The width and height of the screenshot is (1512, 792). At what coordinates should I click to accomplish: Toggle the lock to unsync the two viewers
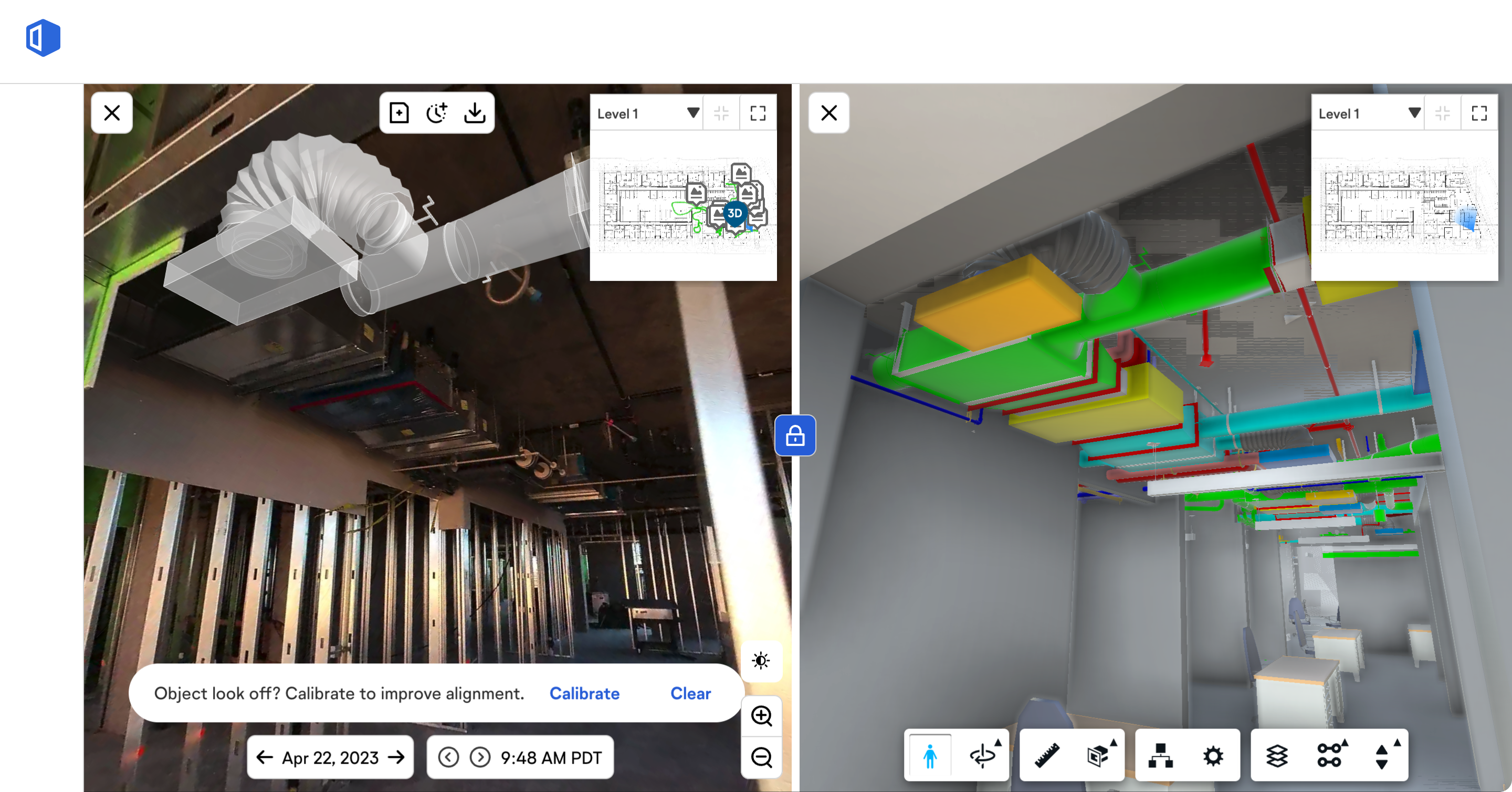coord(795,435)
